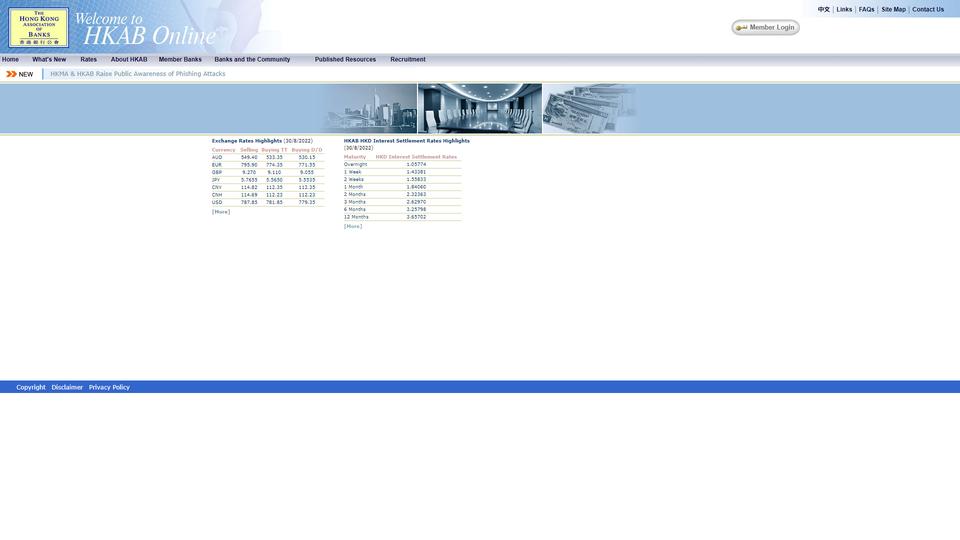Click the 12 Months rate value 3.65702
Screen dimensions: 960x540
tap(416, 217)
